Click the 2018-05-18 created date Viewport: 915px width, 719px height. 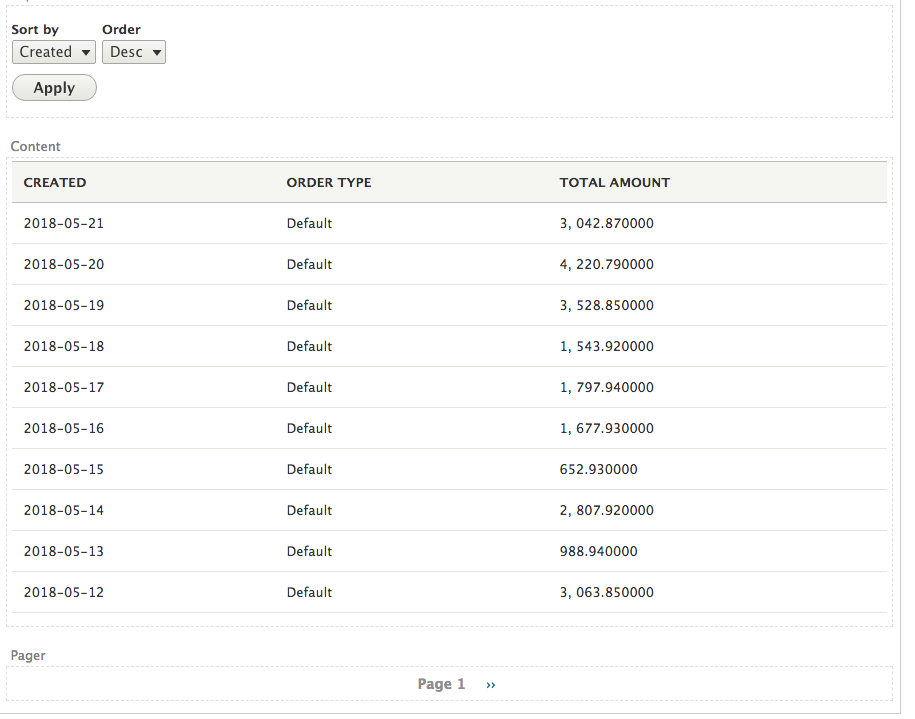point(64,347)
